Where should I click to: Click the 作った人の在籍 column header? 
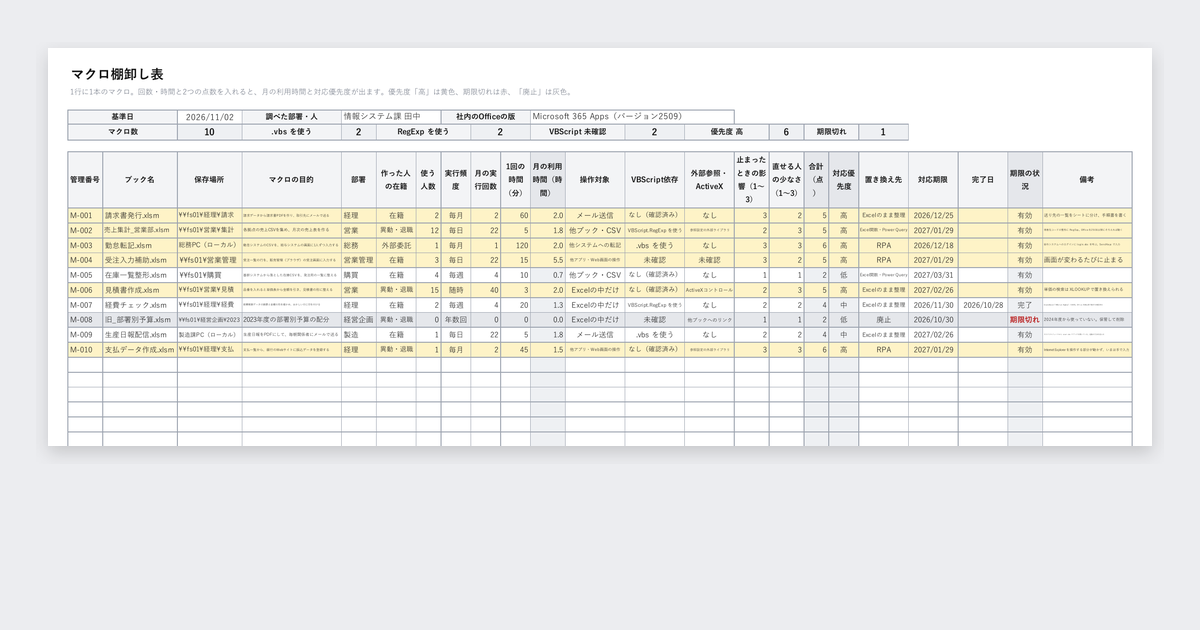coord(397,180)
